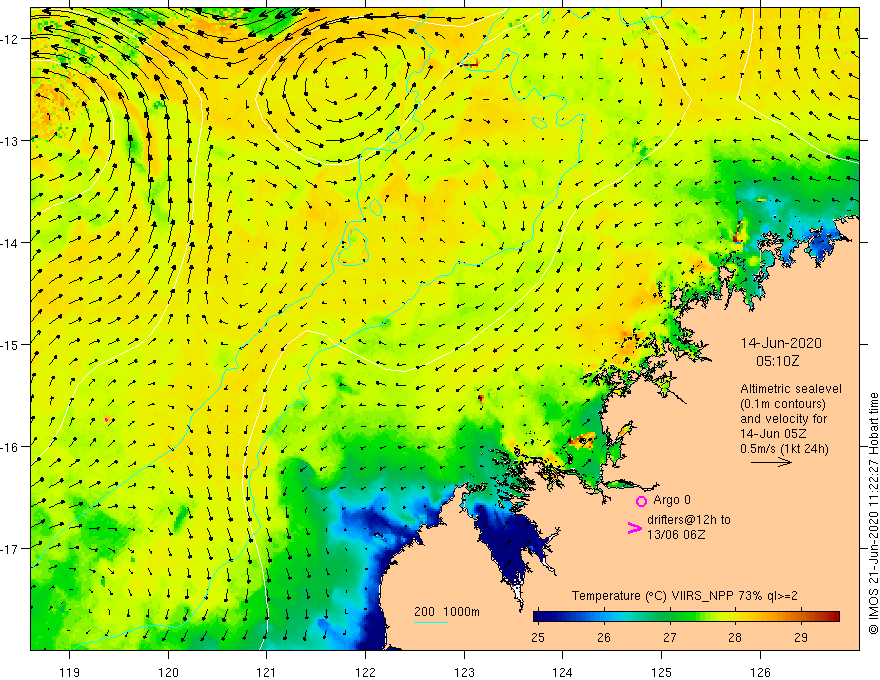Screen dimensions: 880x680
Task: Click the latitude axis label -17
Action: 11,548
